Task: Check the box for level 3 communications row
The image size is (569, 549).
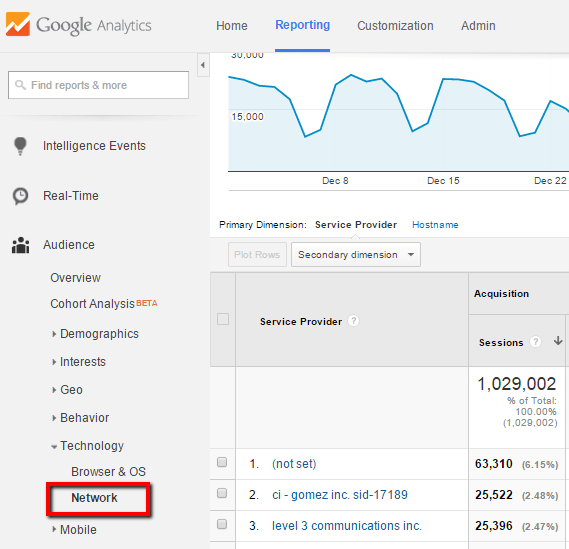Action: pyautogui.click(x=222, y=524)
